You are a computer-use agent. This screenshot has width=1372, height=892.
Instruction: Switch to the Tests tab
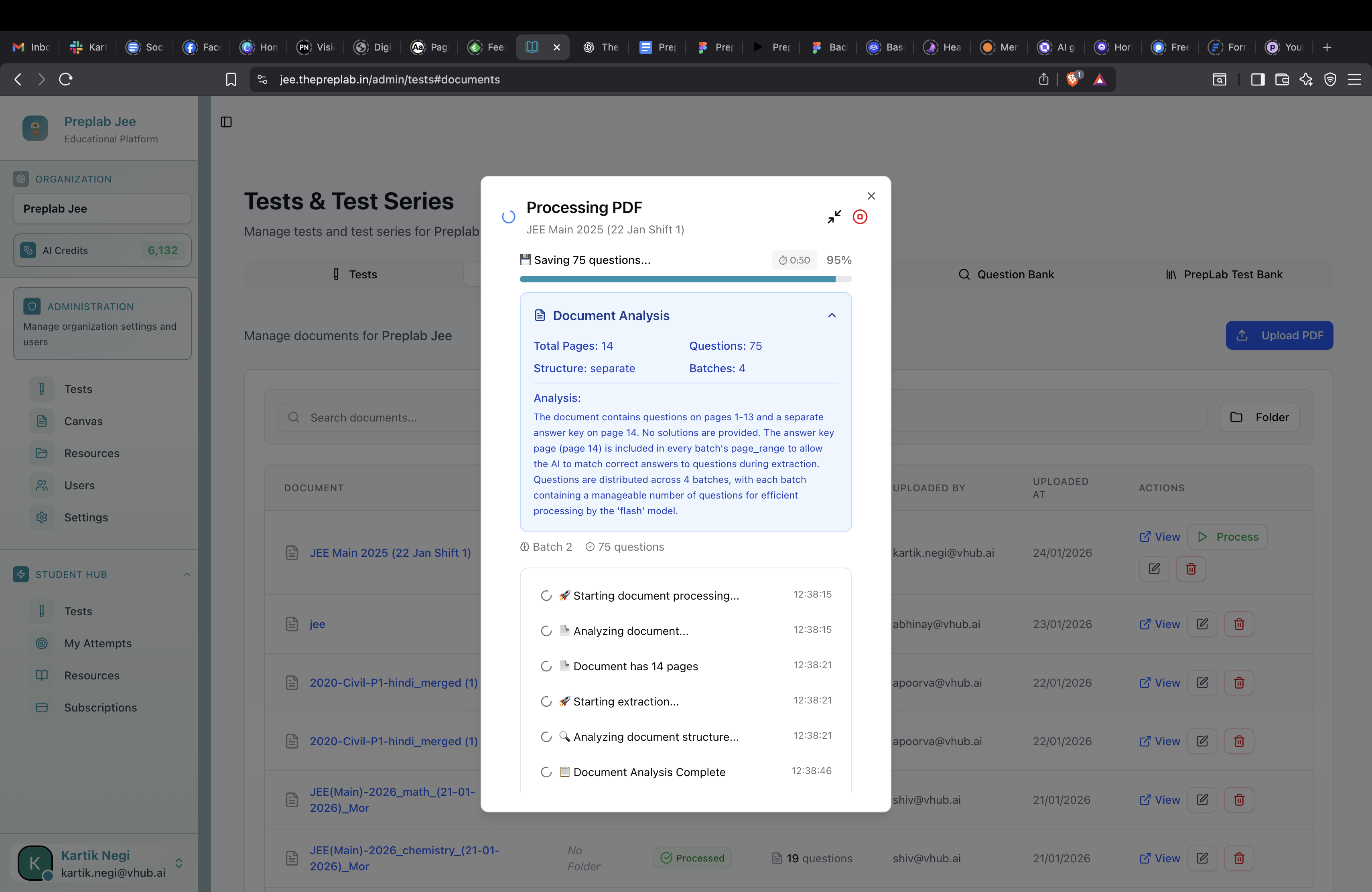click(x=355, y=274)
